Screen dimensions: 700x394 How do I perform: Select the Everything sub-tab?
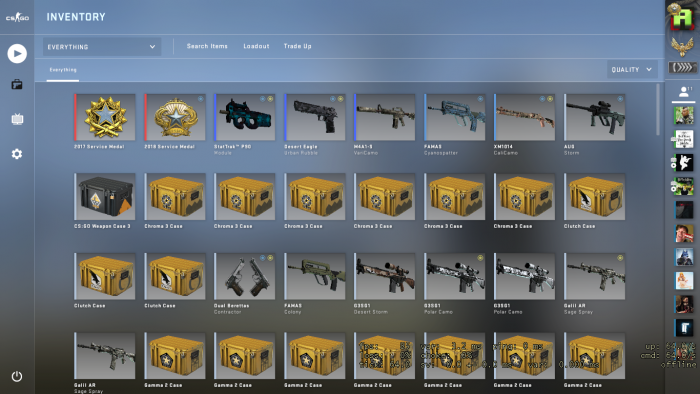pos(63,70)
